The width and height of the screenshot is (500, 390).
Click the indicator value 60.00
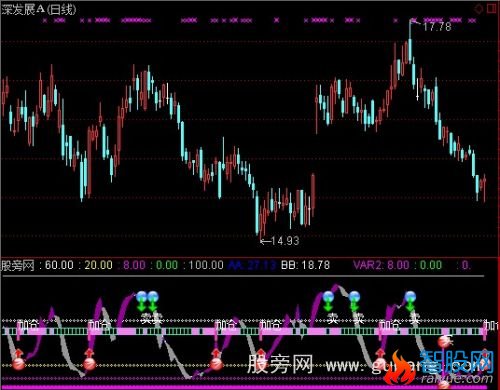pos(59,265)
